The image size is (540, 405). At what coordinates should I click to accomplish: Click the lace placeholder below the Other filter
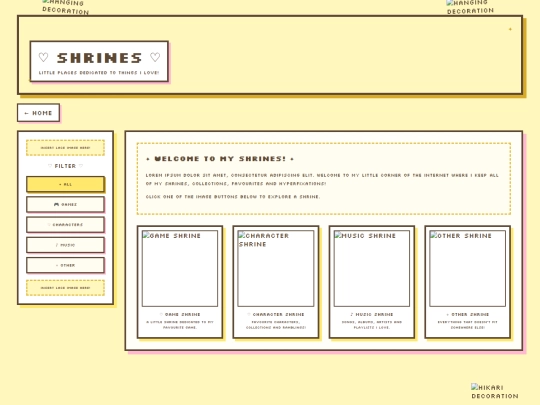tap(65, 288)
